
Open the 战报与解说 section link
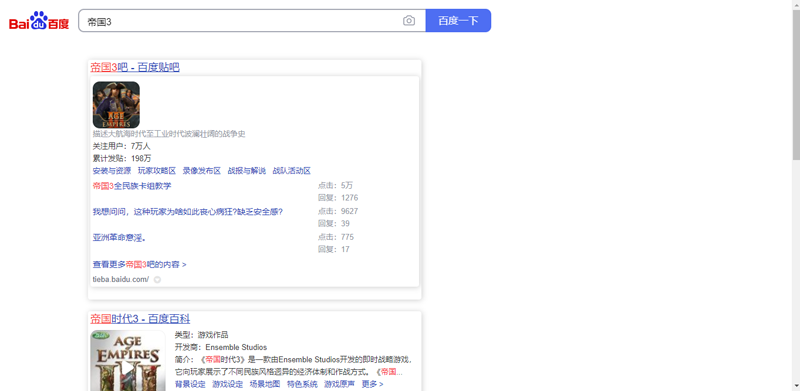[246, 171]
